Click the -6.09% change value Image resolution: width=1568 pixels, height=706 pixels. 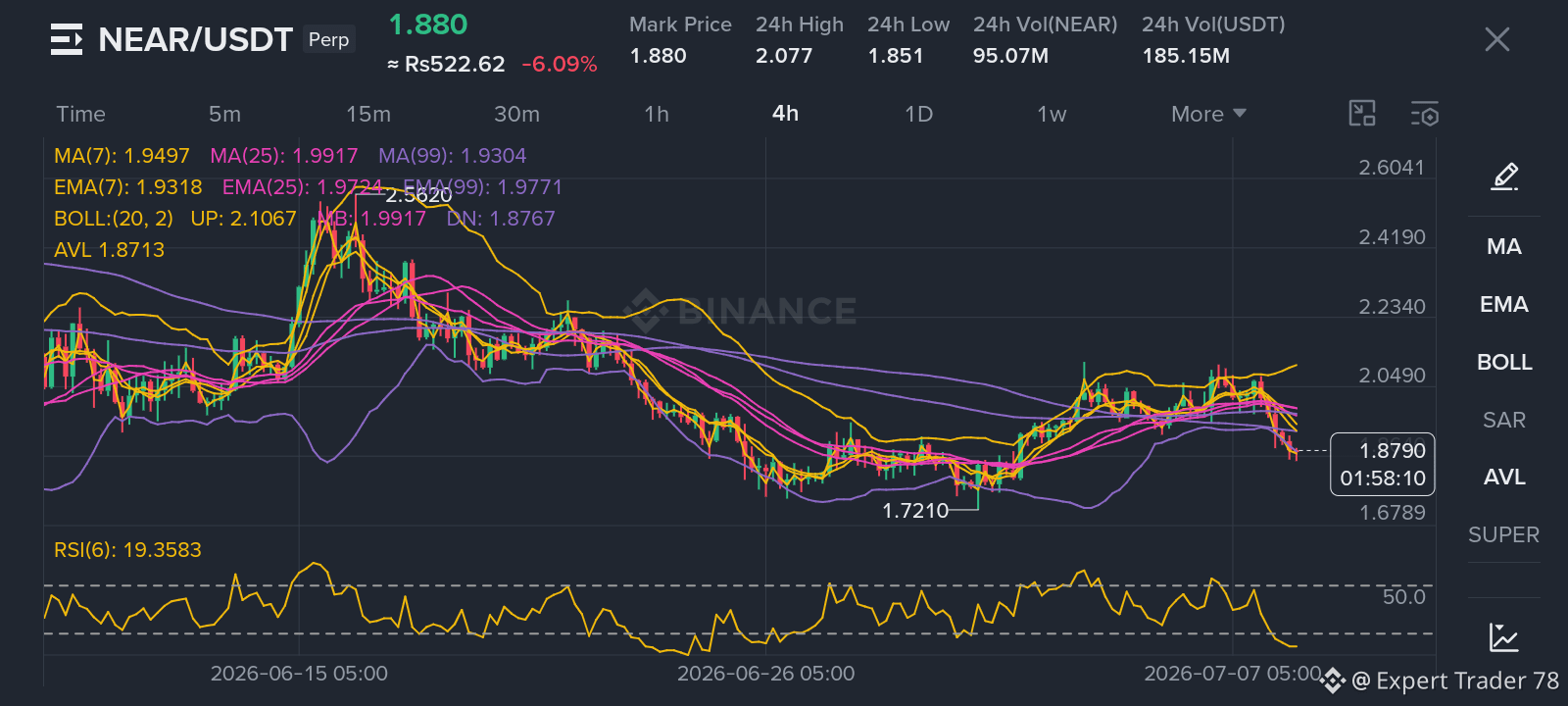click(x=560, y=65)
